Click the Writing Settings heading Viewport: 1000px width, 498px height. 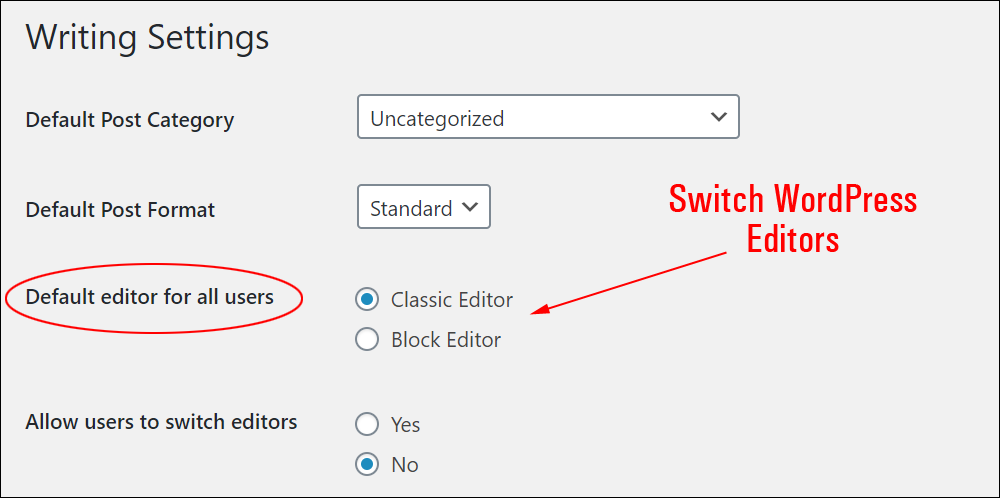tap(147, 38)
